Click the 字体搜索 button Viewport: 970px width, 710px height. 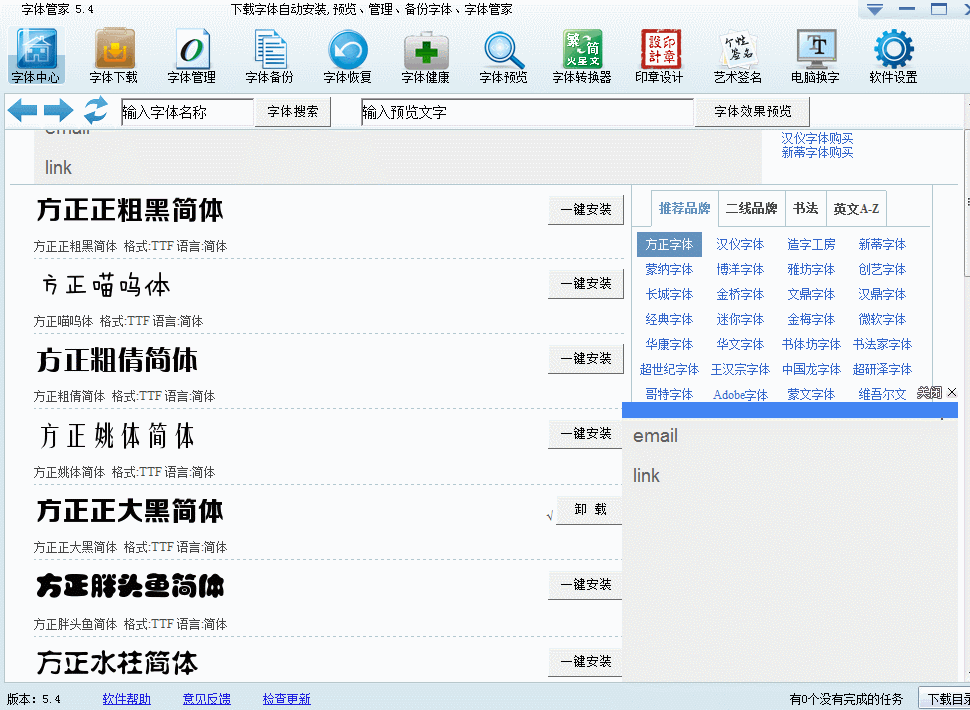pyautogui.click(x=293, y=112)
